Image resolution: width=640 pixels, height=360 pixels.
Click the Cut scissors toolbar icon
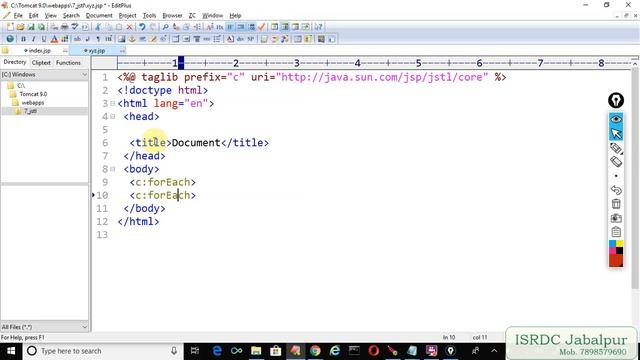tap(98, 27)
